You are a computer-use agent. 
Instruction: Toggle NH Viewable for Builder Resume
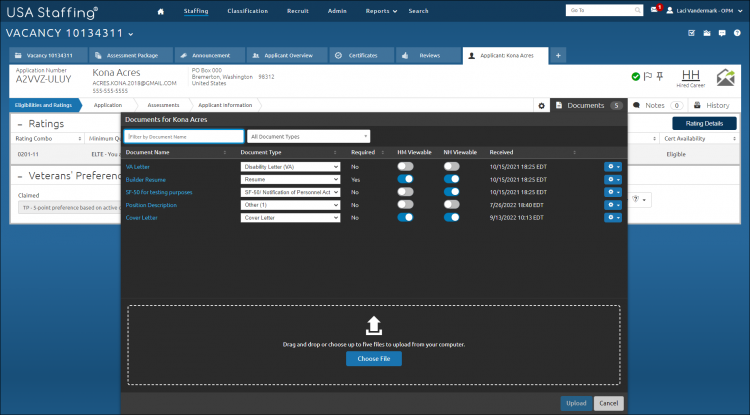point(451,179)
